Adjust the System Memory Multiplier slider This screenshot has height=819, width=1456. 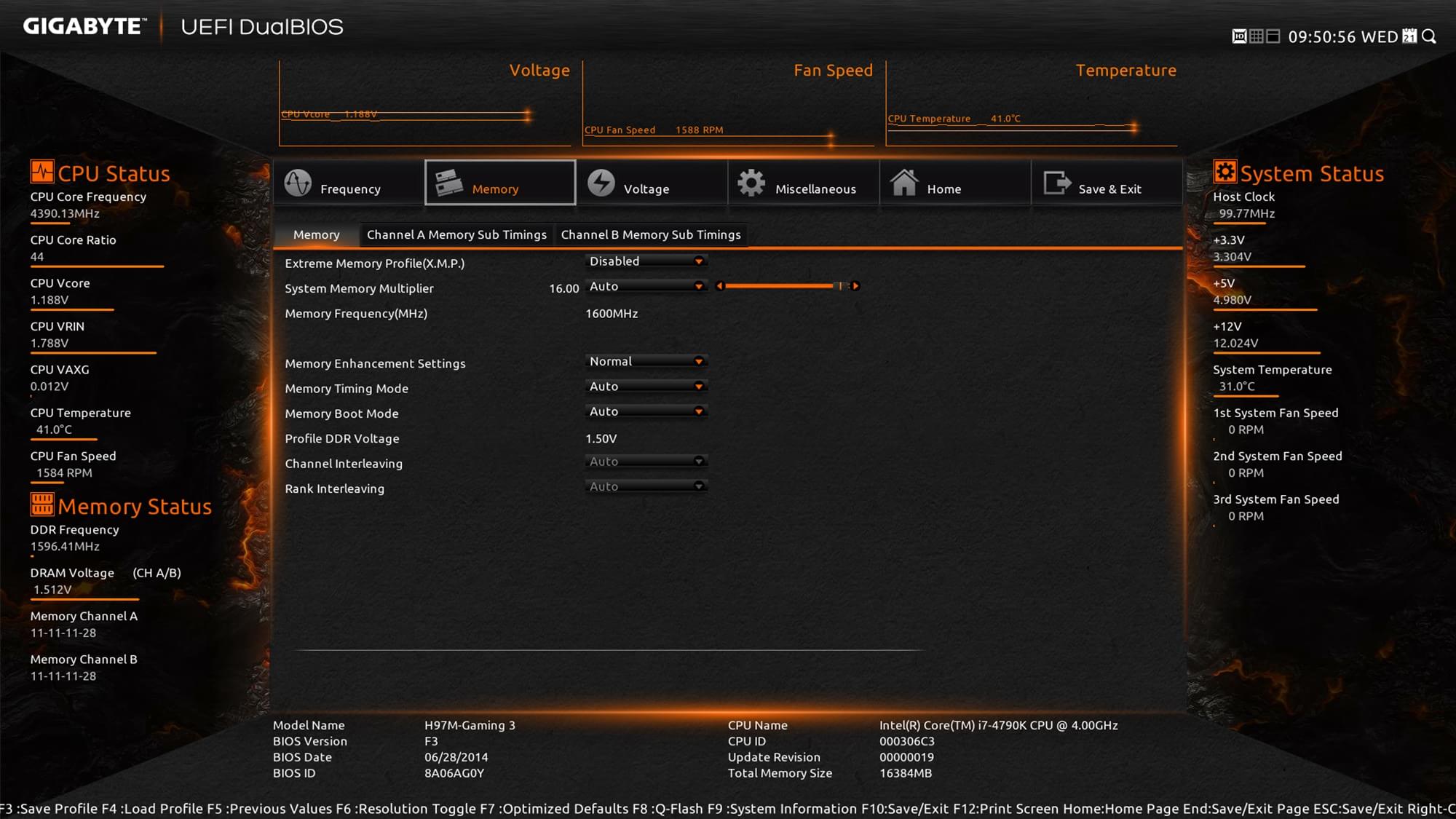pos(787,286)
